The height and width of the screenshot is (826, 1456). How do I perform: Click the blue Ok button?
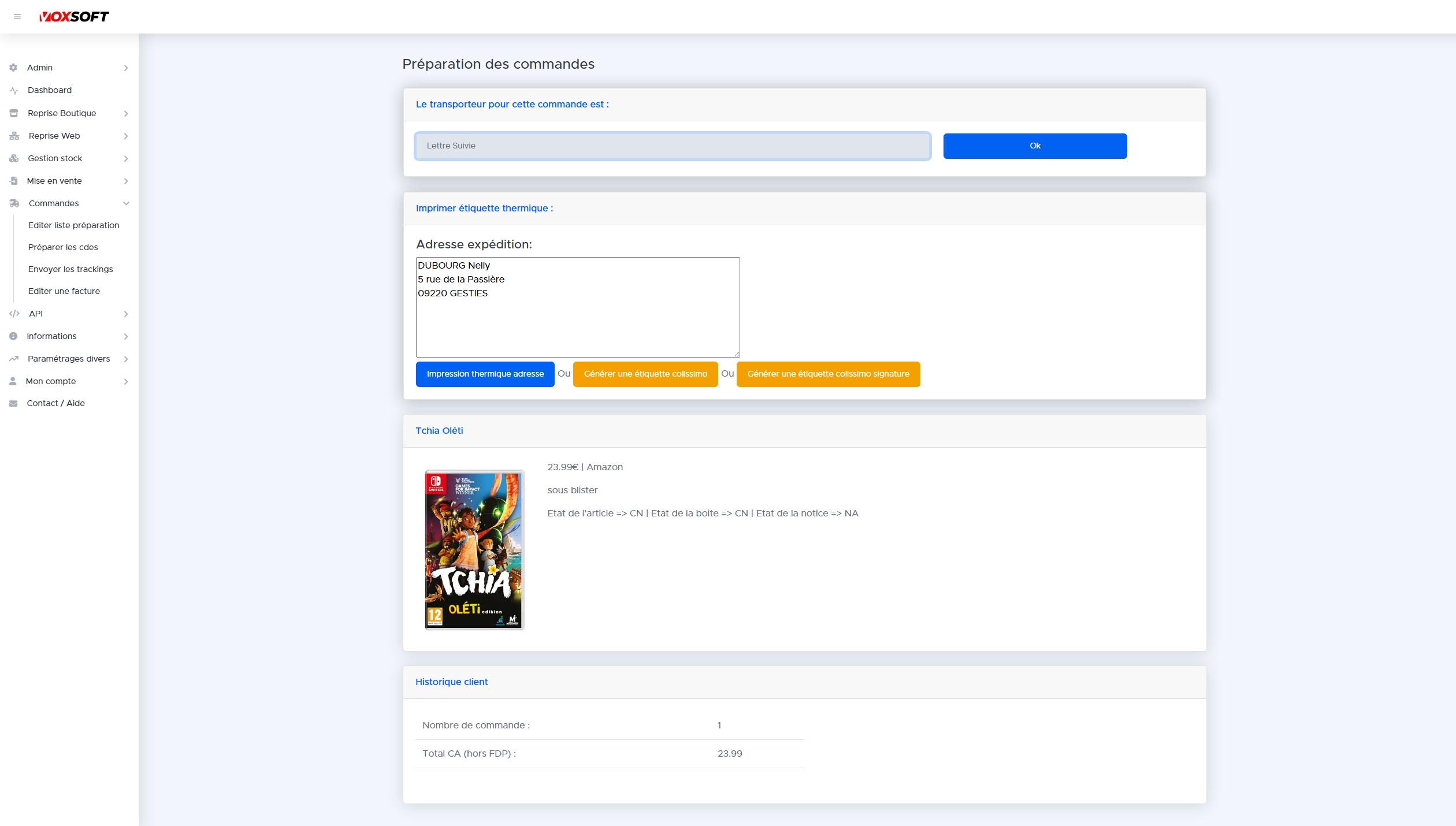coord(1035,146)
